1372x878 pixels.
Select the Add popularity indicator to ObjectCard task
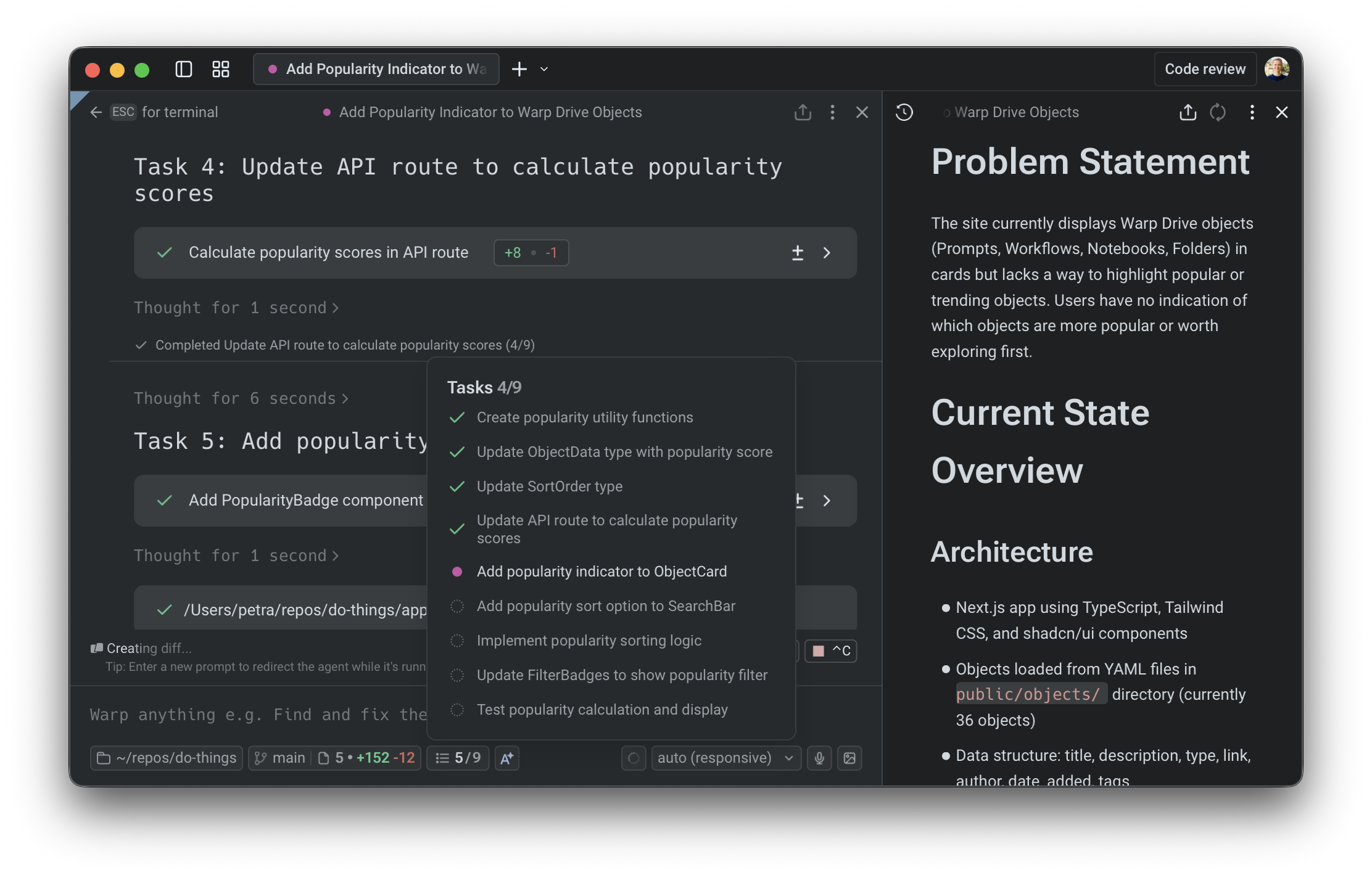[601, 572]
